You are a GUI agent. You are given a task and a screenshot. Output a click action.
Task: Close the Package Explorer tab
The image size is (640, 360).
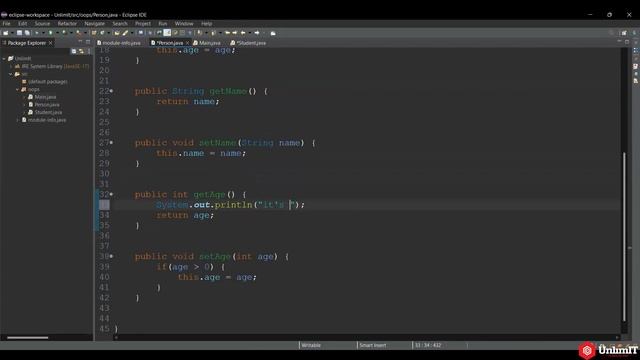[x=51, y=43]
